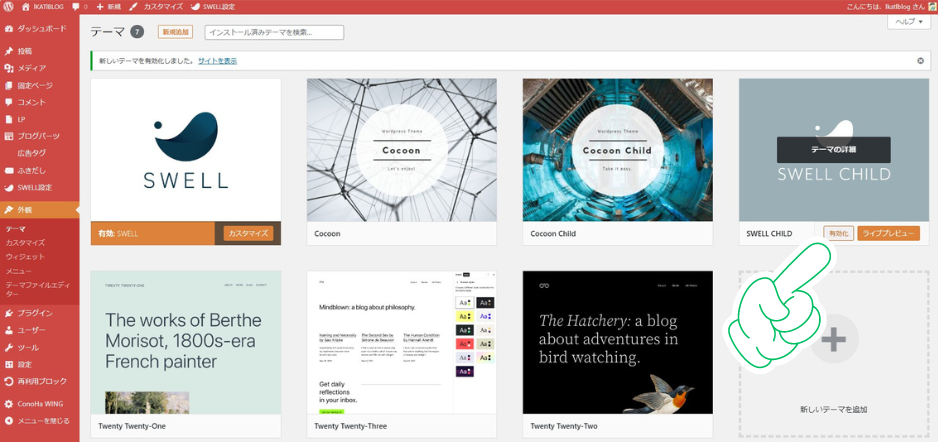Open the ConoHa WING sidebar item
The width and height of the screenshot is (938, 442).
pyautogui.click(x=39, y=404)
